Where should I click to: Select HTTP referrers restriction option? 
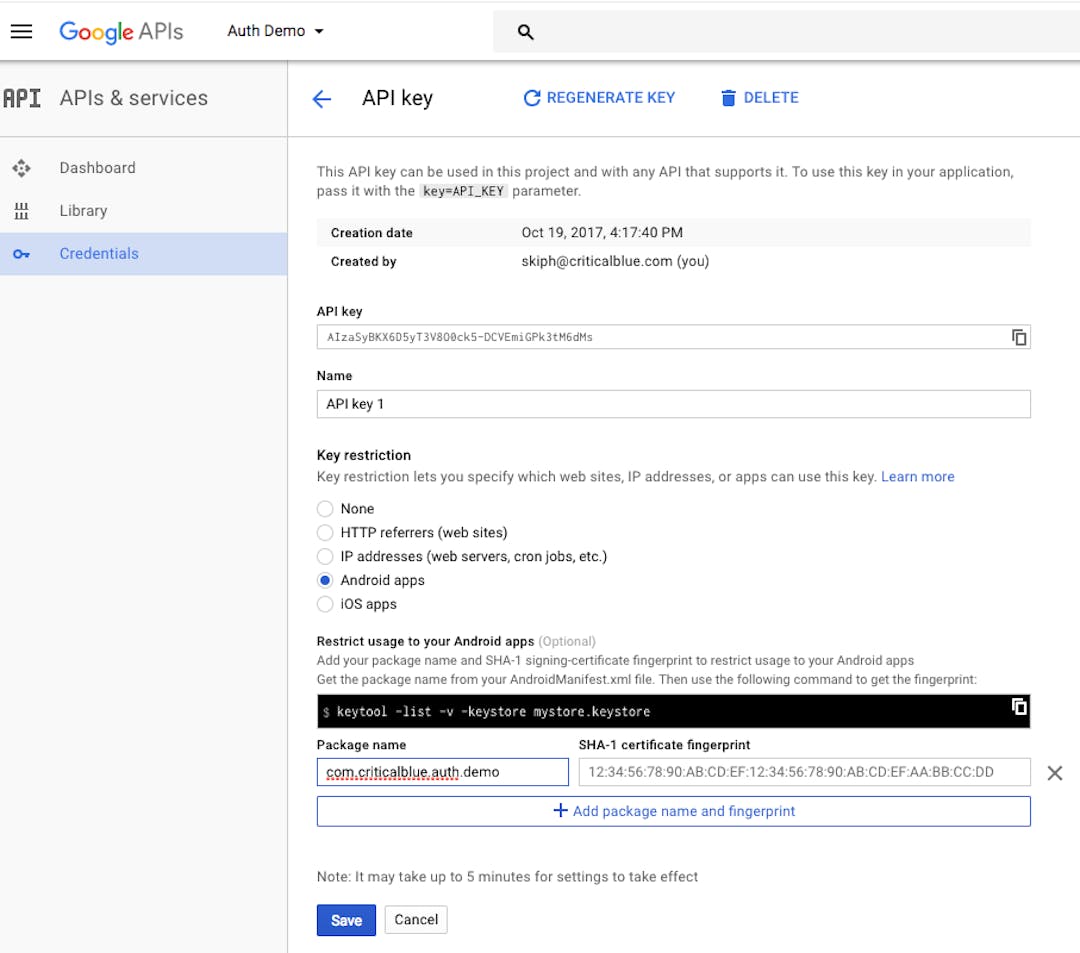tap(325, 533)
